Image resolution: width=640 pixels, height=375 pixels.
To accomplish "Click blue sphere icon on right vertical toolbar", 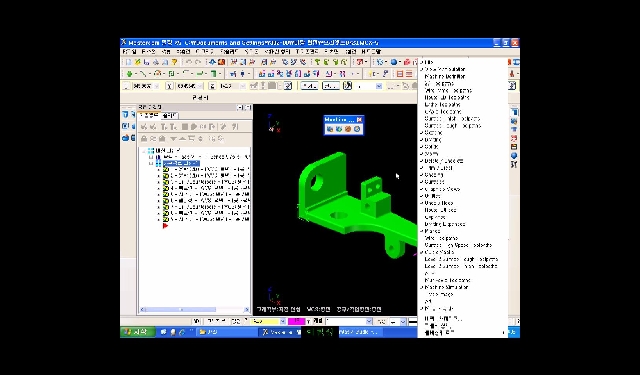I will (514, 155).
